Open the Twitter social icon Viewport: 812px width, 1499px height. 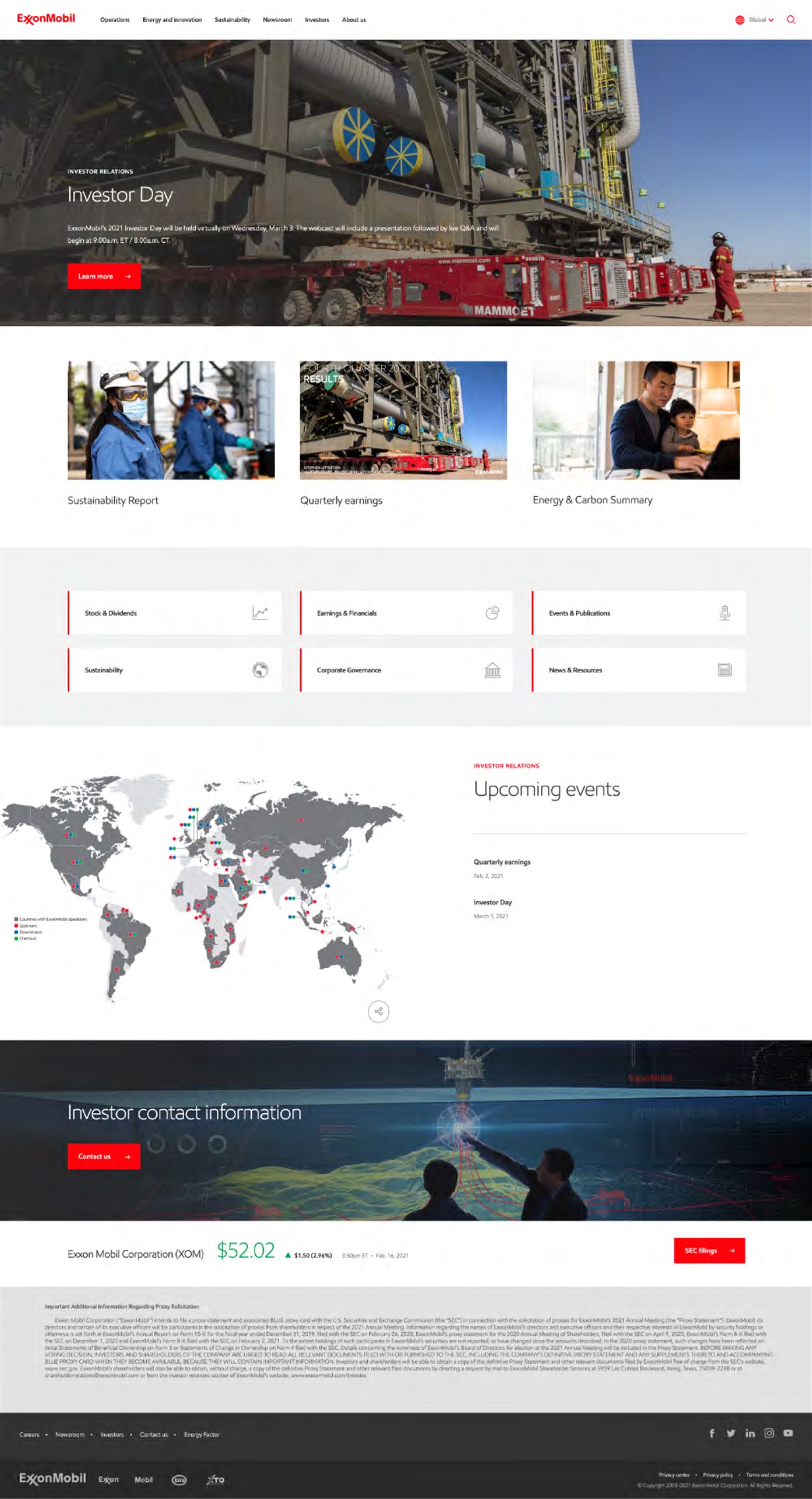tap(731, 1433)
